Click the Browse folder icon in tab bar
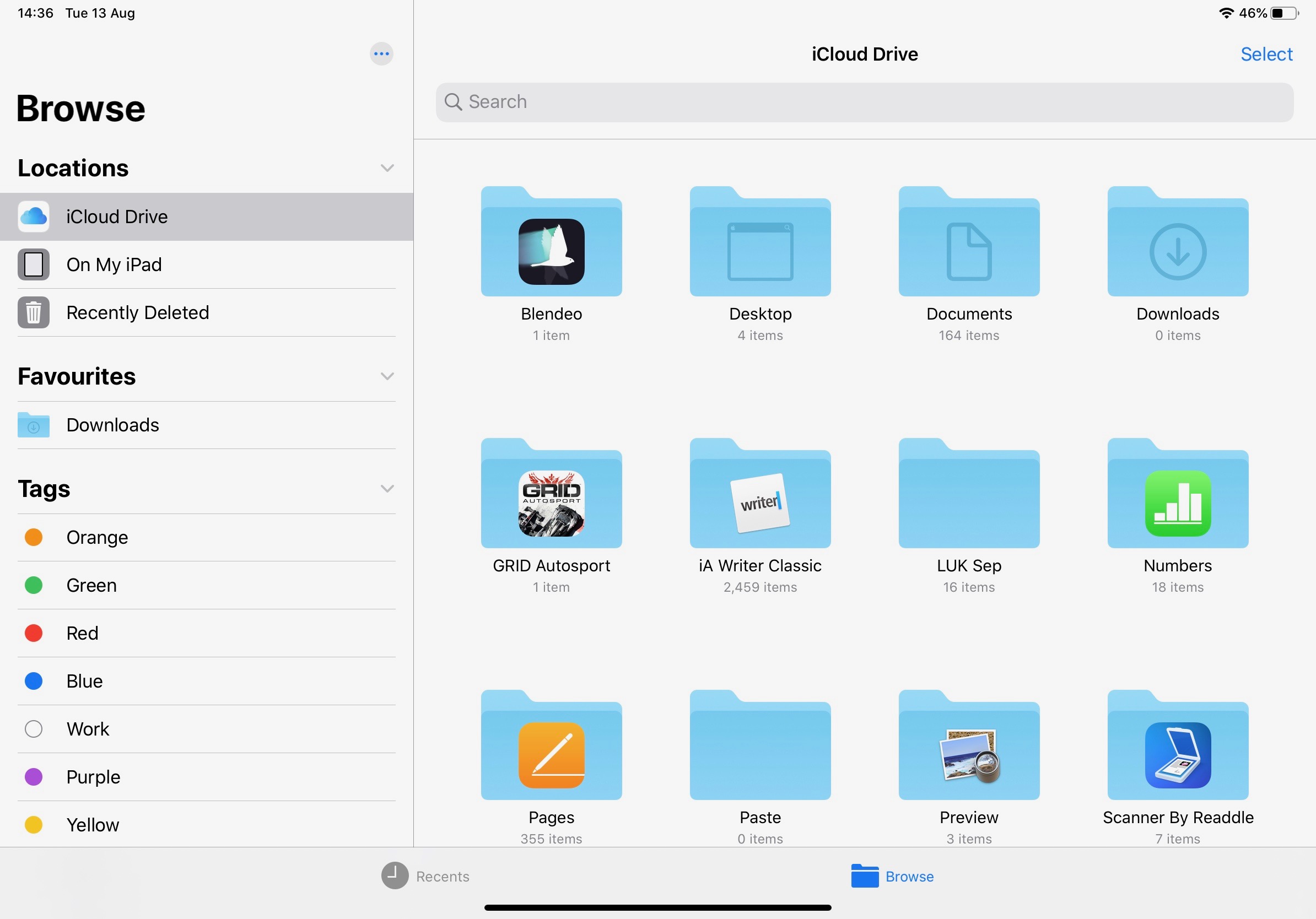This screenshot has height=919, width=1316. point(865,876)
